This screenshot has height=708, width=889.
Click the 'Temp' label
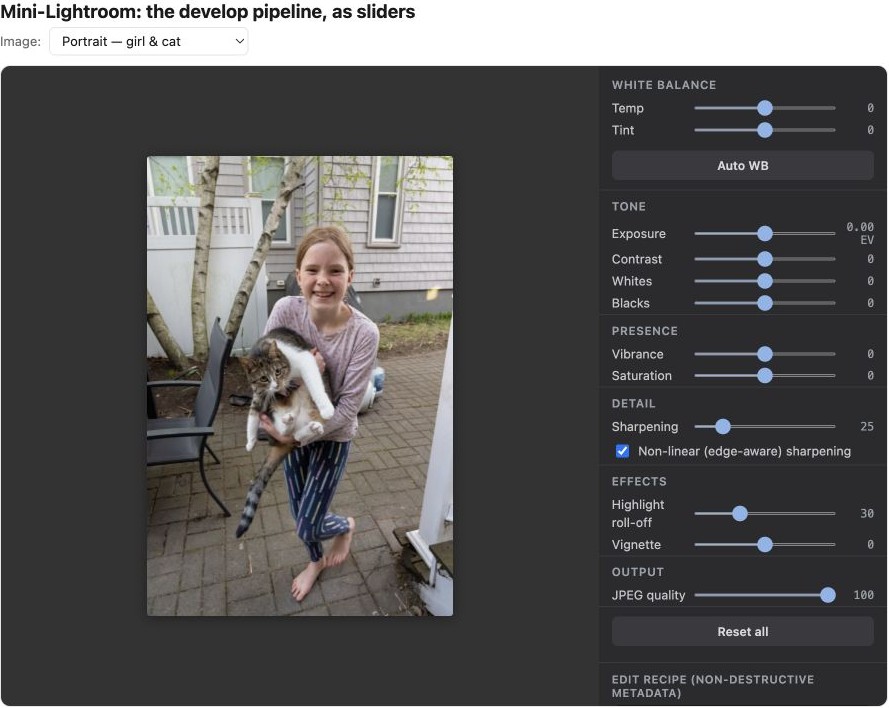click(x=628, y=108)
